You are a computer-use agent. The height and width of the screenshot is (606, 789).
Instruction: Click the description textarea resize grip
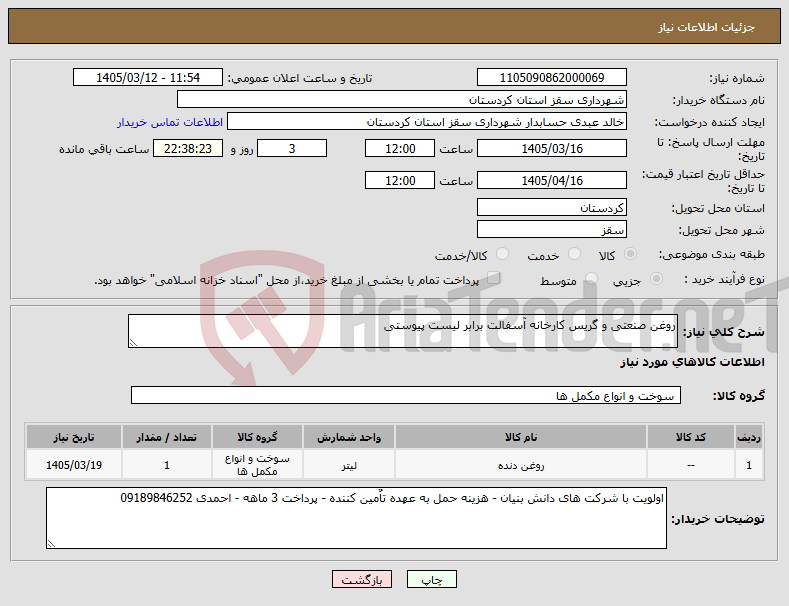click(x=133, y=343)
